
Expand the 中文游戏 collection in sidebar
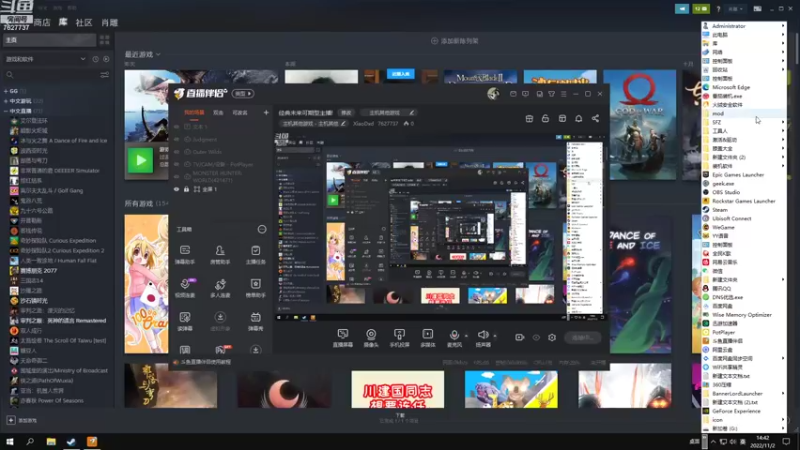6,101
